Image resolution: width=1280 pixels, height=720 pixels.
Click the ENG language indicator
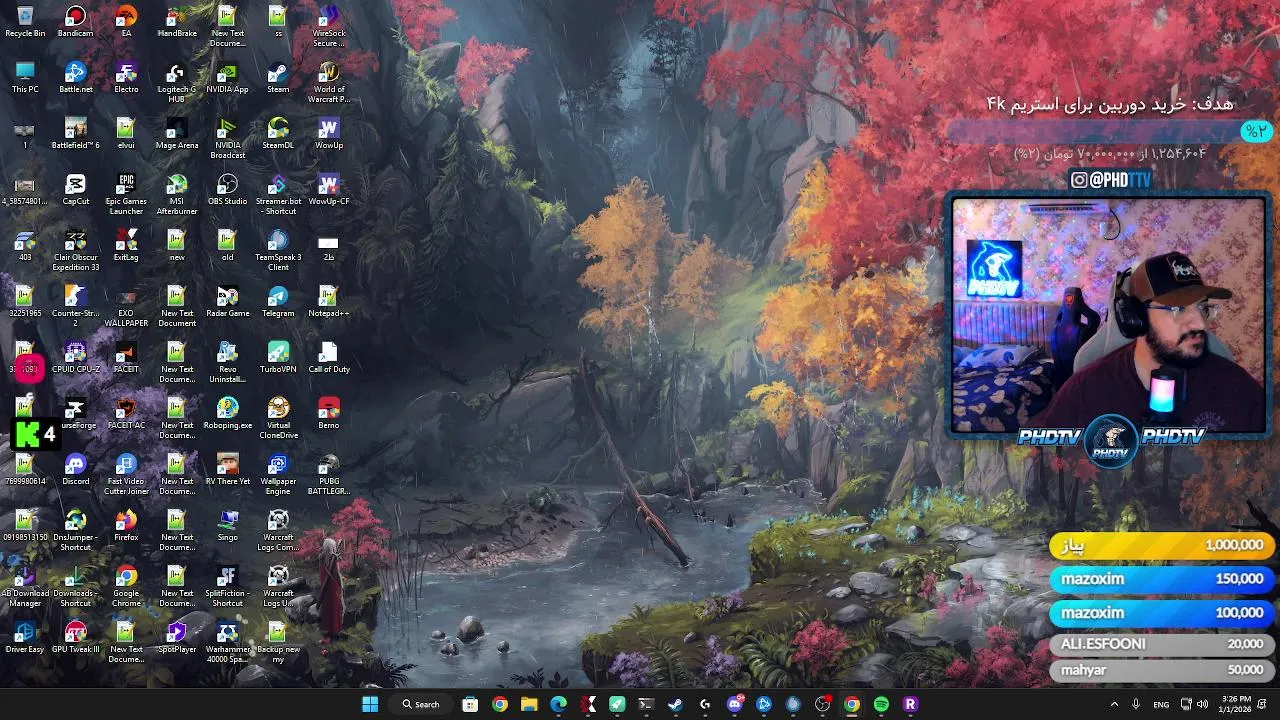pyautogui.click(x=1161, y=704)
